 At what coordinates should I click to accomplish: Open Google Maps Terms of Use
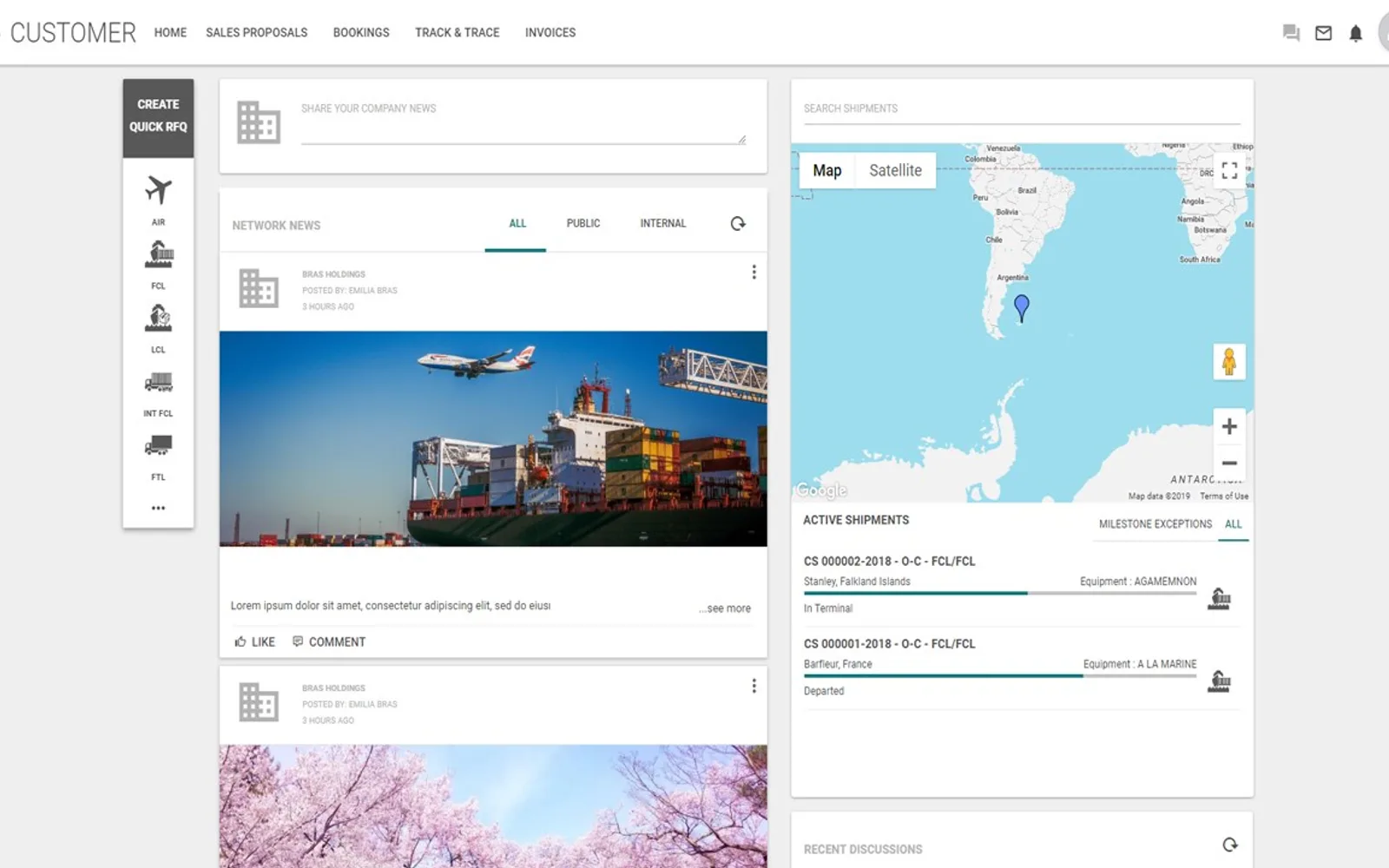point(1224,496)
